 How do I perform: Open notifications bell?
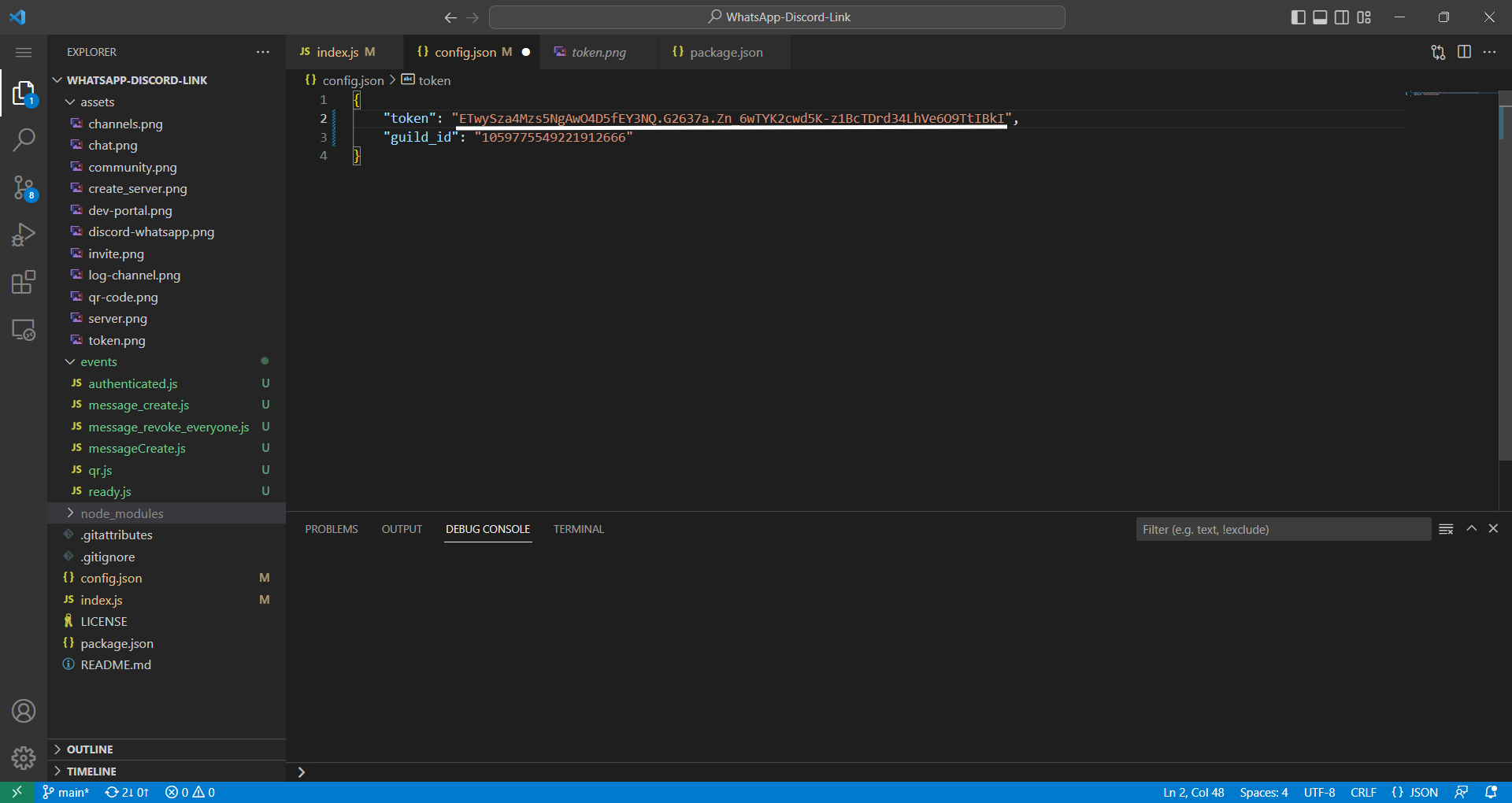[1491, 792]
